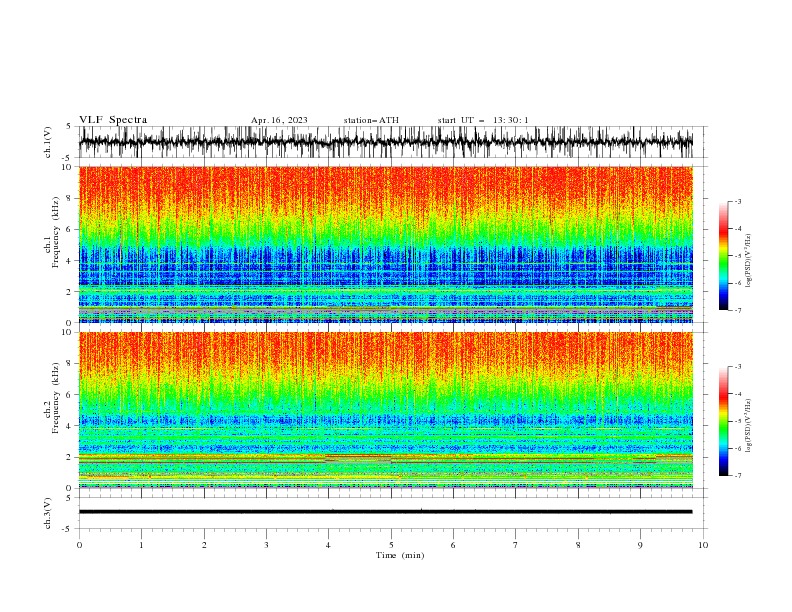Click the "-3" tick on ch.2 color bar
This screenshot has height=612, width=792.
click(x=738, y=367)
